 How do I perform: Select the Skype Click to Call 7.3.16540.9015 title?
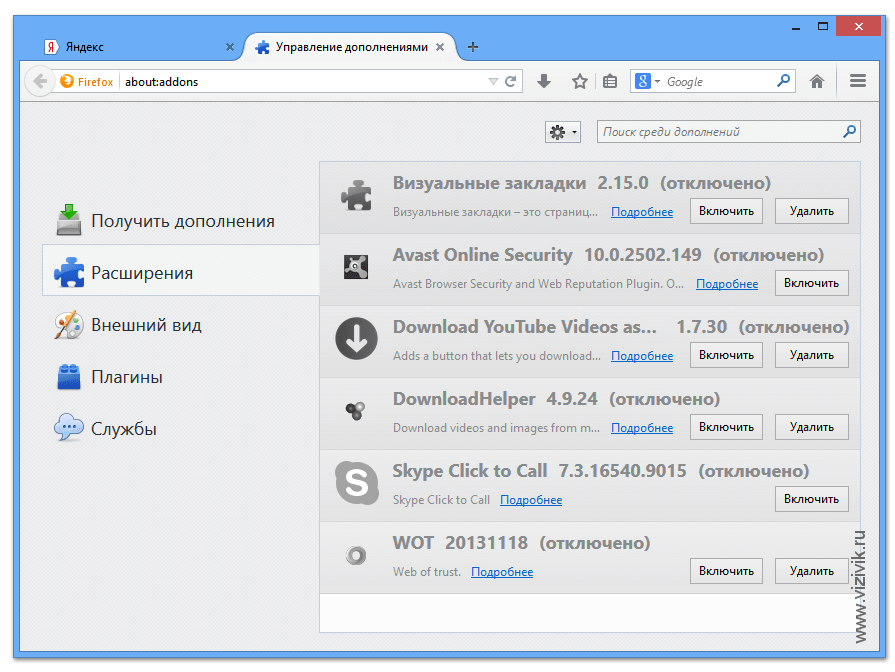pyautogui.click(x=539, y=470)
